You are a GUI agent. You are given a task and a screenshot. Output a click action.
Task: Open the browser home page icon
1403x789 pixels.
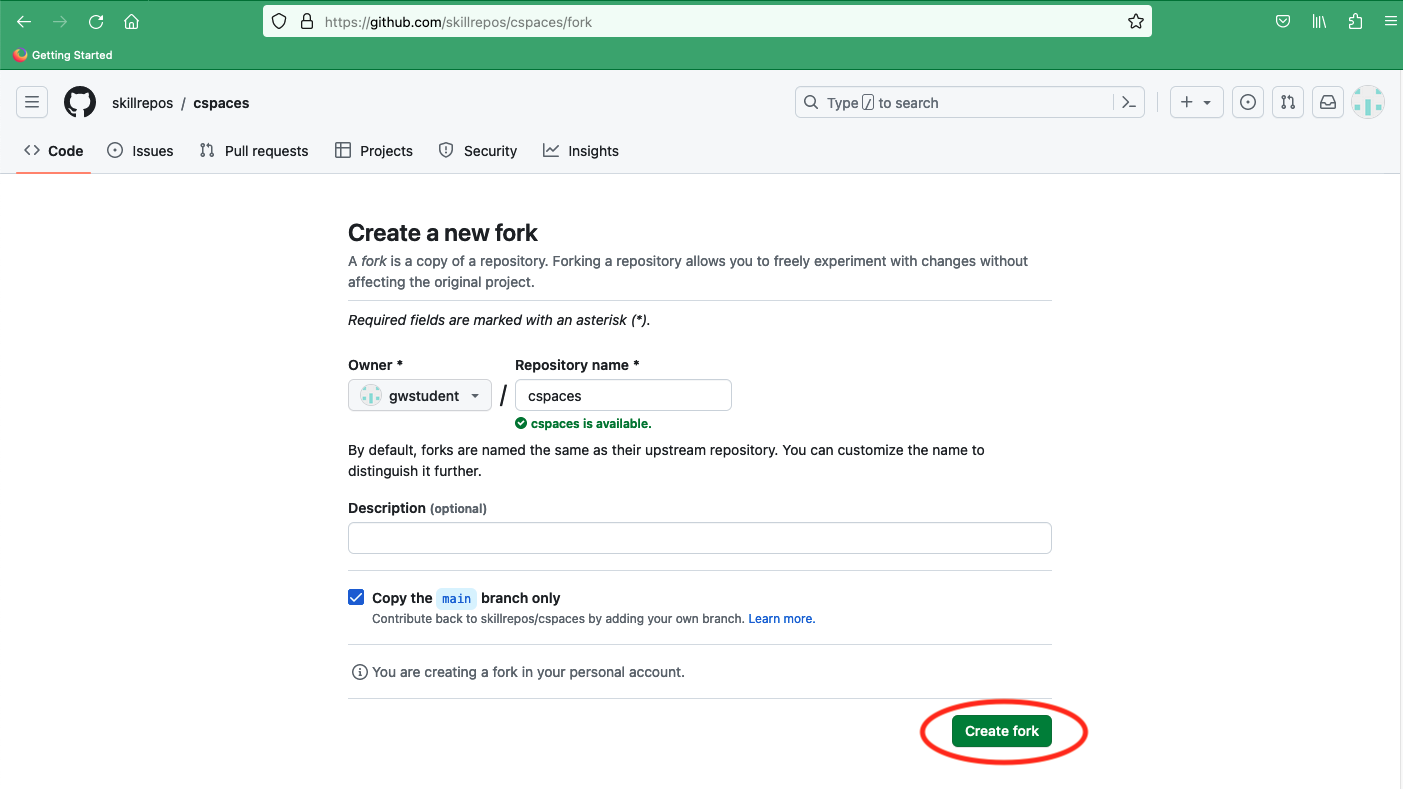coord(131,21)
